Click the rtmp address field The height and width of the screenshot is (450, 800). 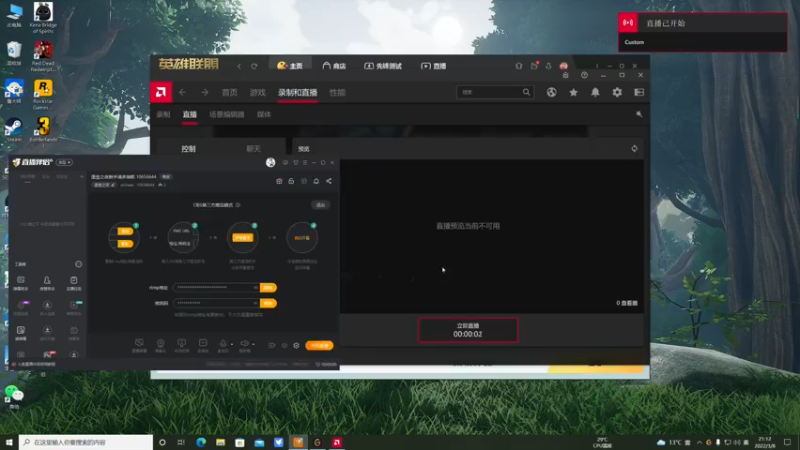[x=216, y=288]
